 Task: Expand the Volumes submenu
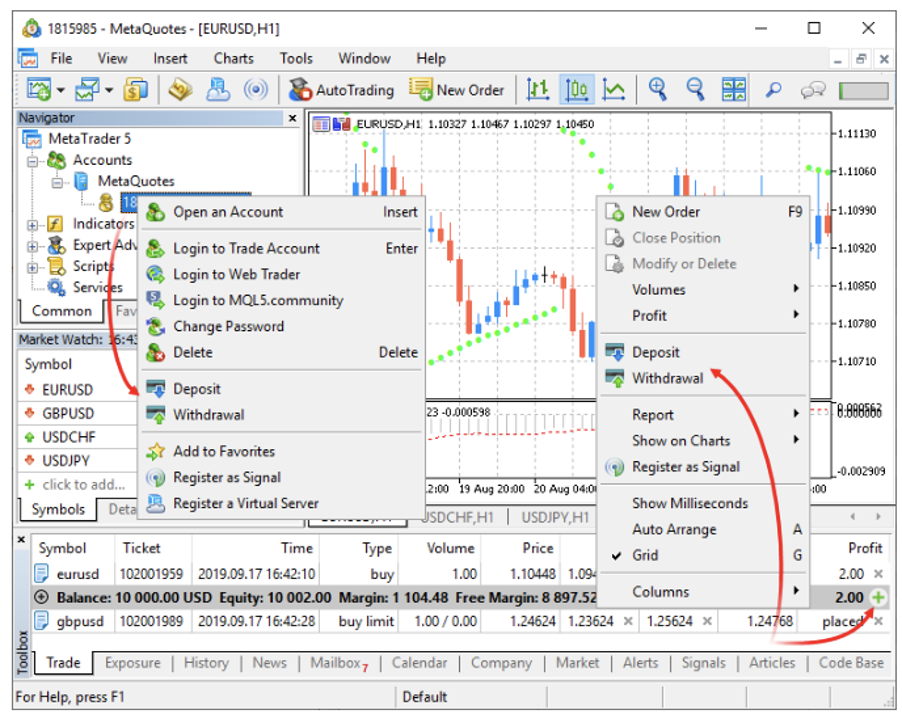click(x=702, y=289)
